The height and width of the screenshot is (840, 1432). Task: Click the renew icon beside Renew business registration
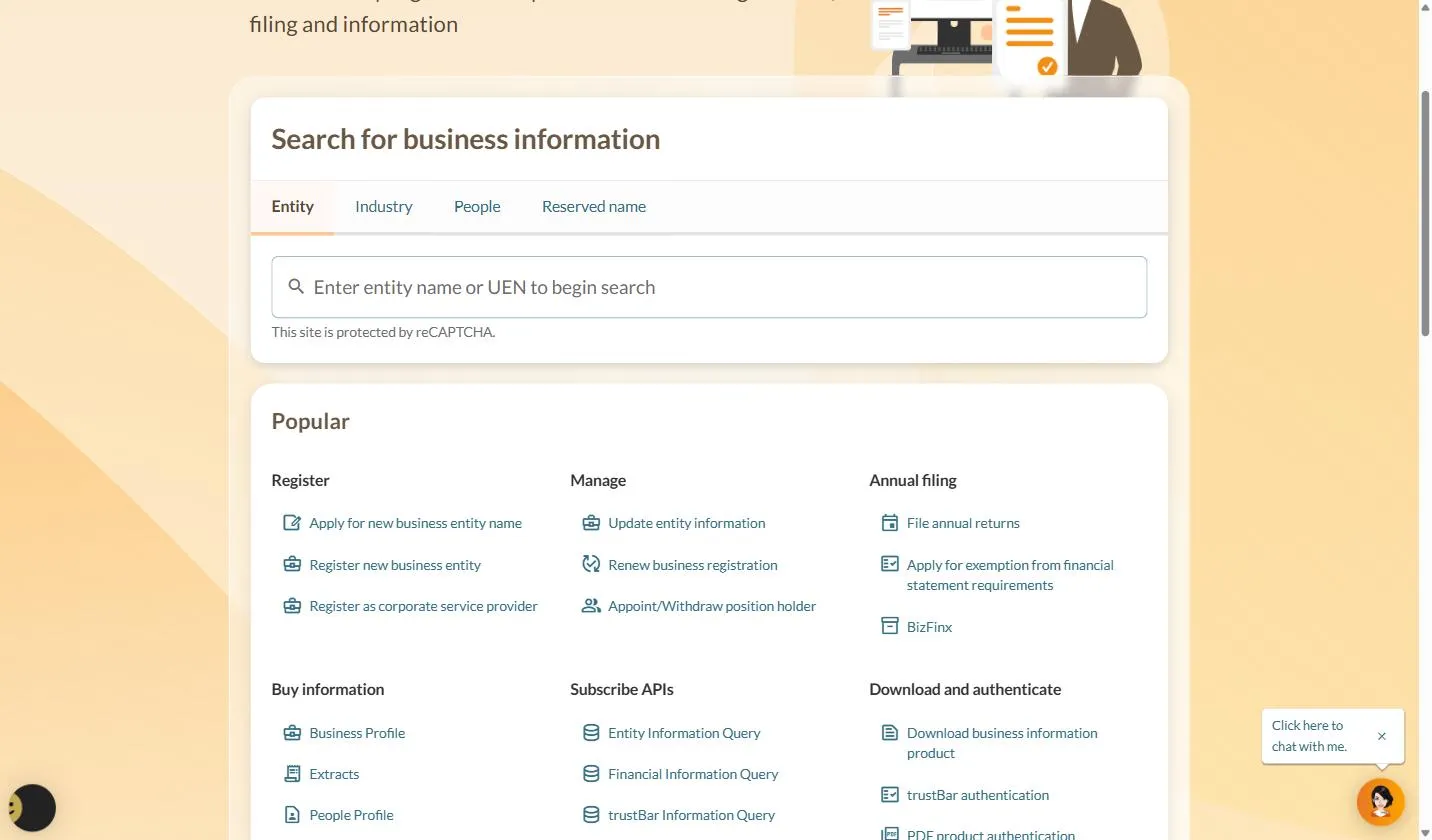pos(591,565)
